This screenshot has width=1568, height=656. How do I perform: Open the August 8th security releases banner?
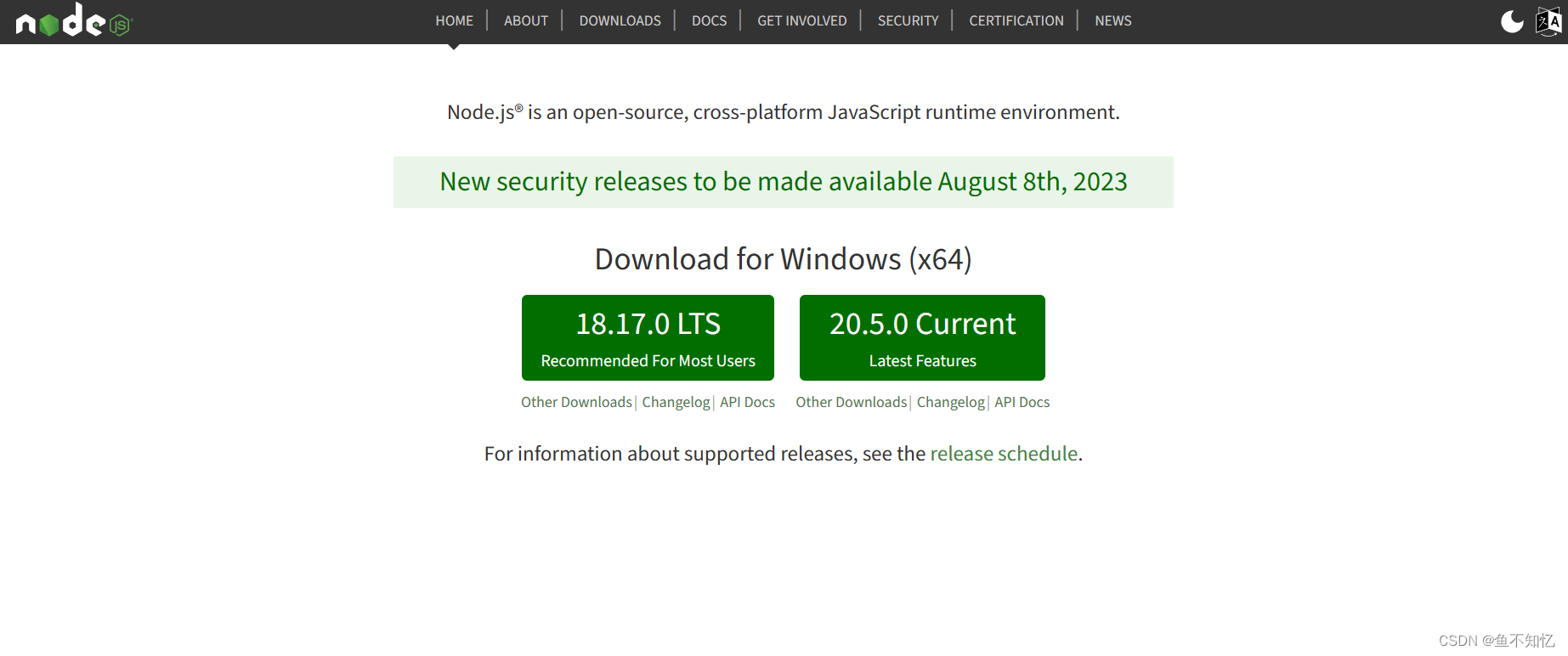tap(783, 182)
